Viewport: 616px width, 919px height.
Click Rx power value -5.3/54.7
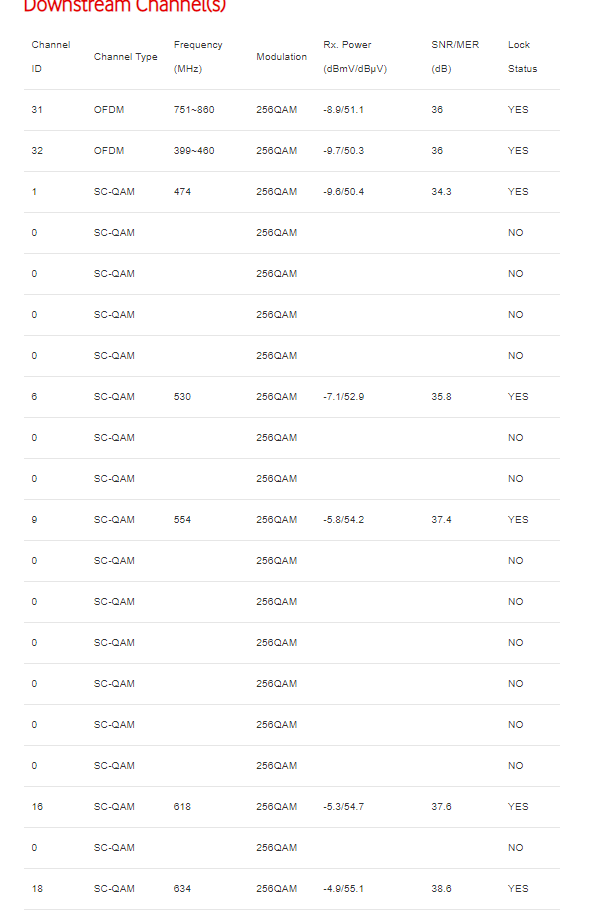[x=343, y=807]
